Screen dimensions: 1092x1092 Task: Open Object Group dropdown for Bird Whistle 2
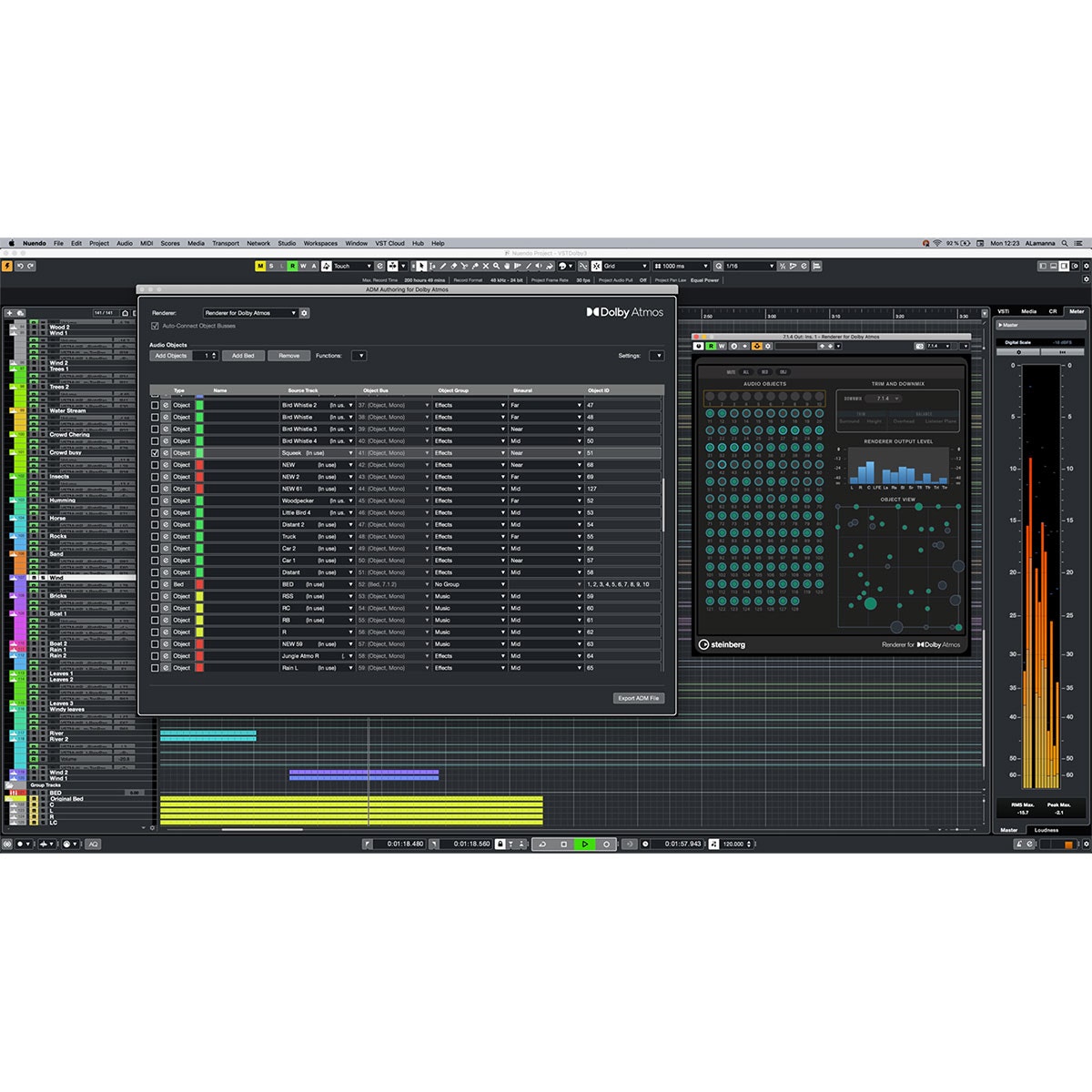(470, 405)
